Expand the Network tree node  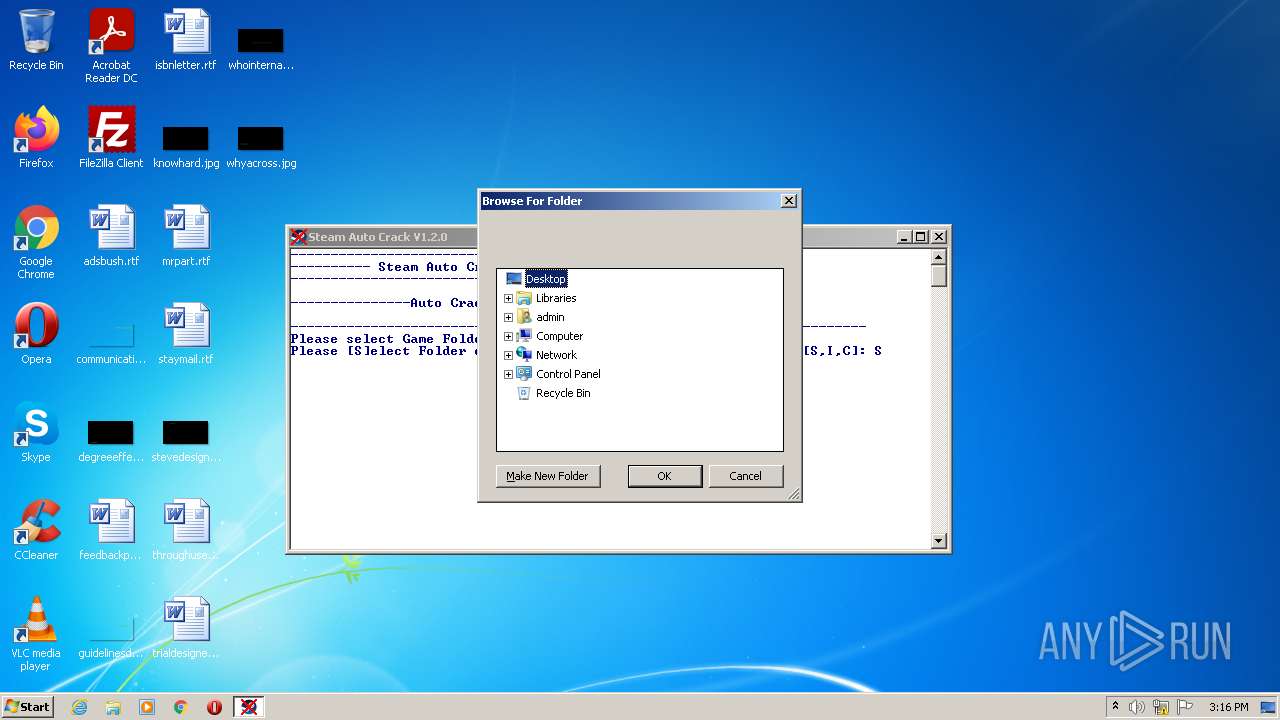tap(508, 355)
